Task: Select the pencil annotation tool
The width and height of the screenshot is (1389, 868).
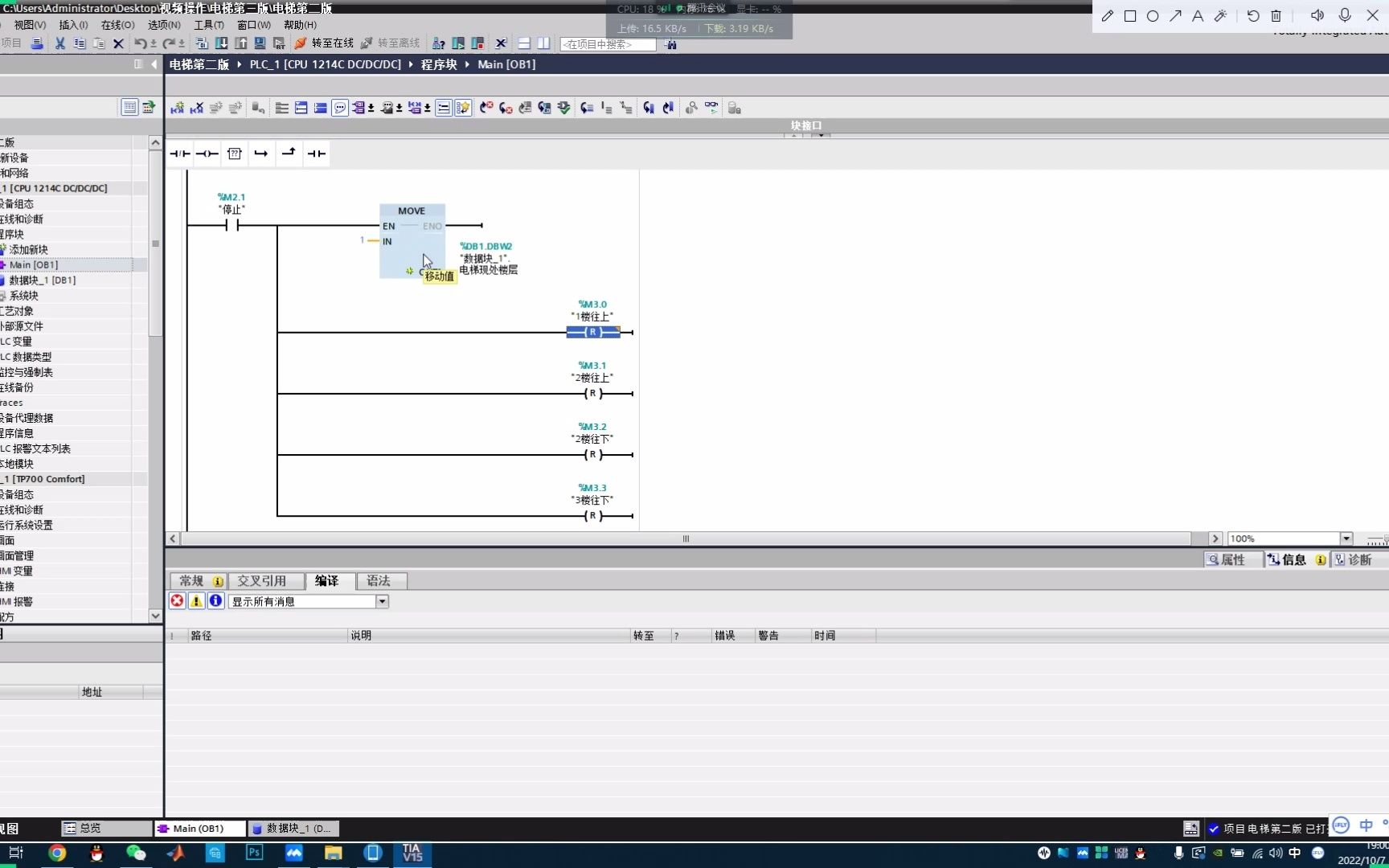Action: tap(1108, 15)
